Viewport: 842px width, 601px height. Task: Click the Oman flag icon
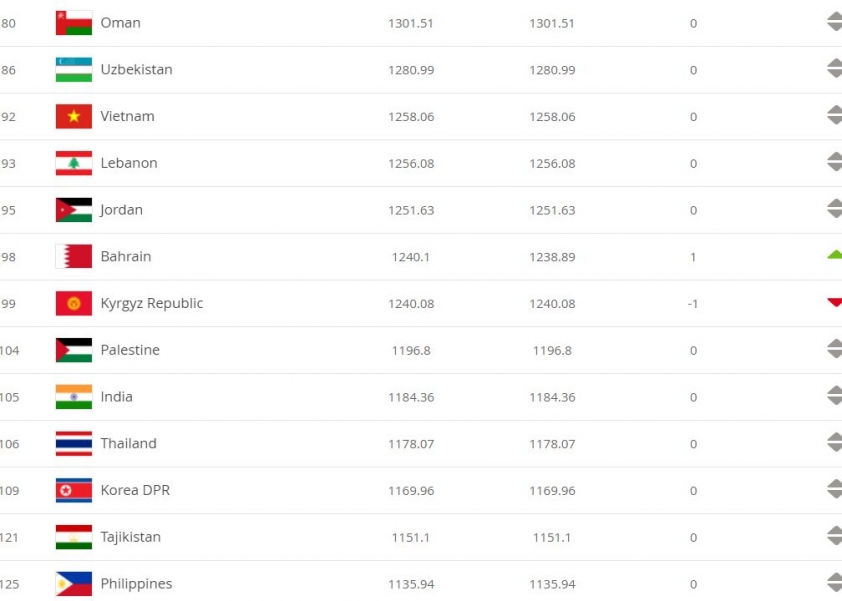coord(74,23)
